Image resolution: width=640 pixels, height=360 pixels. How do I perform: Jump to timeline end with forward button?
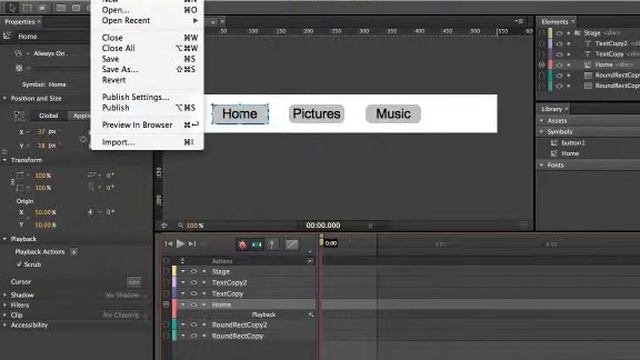pos(192,244)
